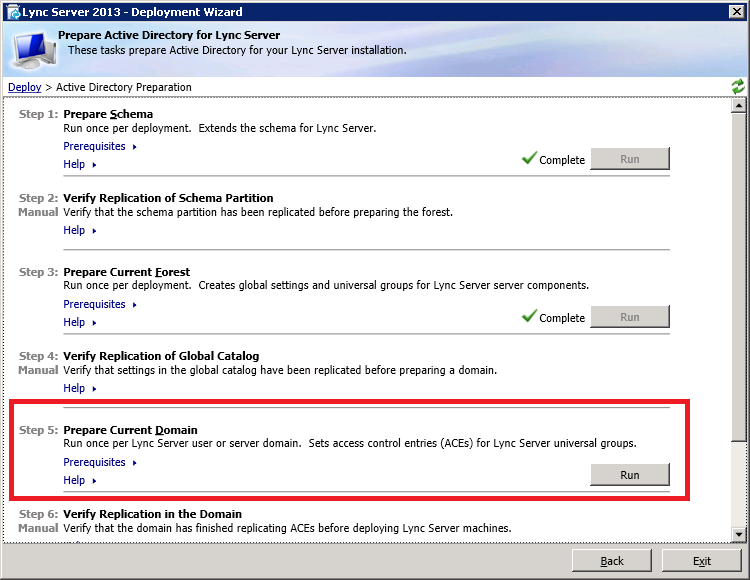This screenshot has width=750, height=580.
Task: Close the Deployment Wizard window
Action: click(737, 12)
